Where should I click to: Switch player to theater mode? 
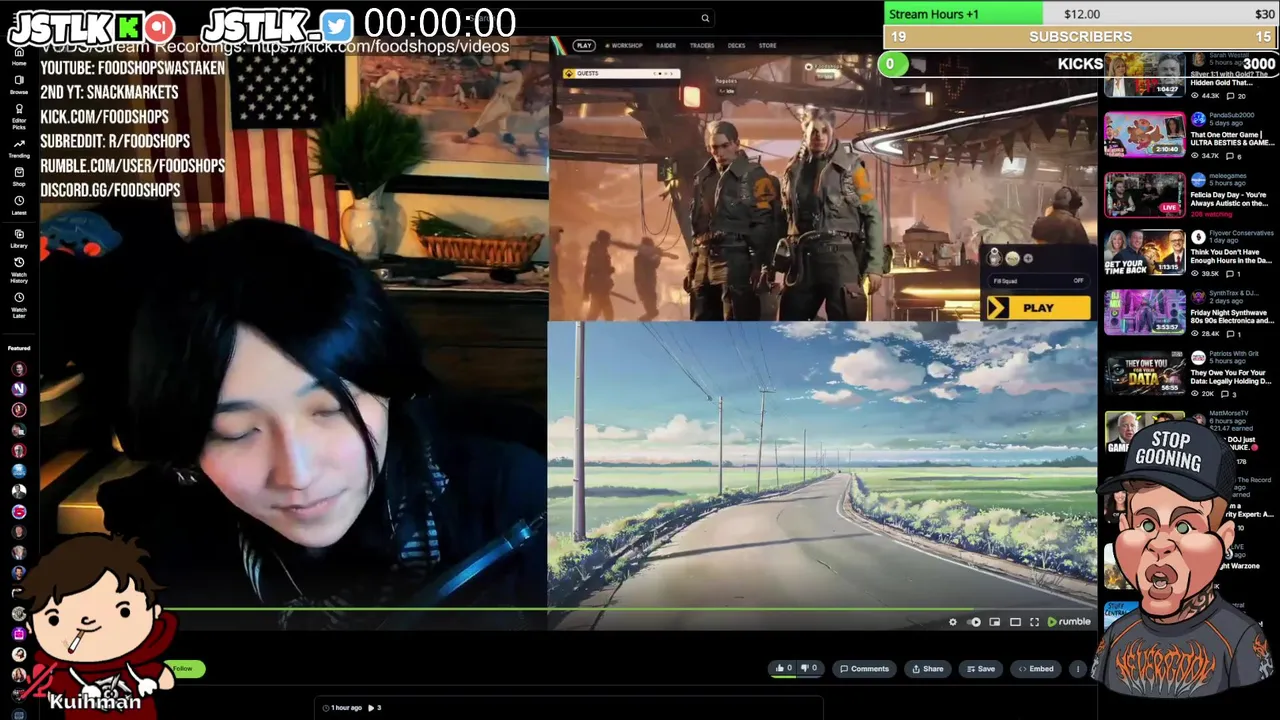tap(1015, 622)
